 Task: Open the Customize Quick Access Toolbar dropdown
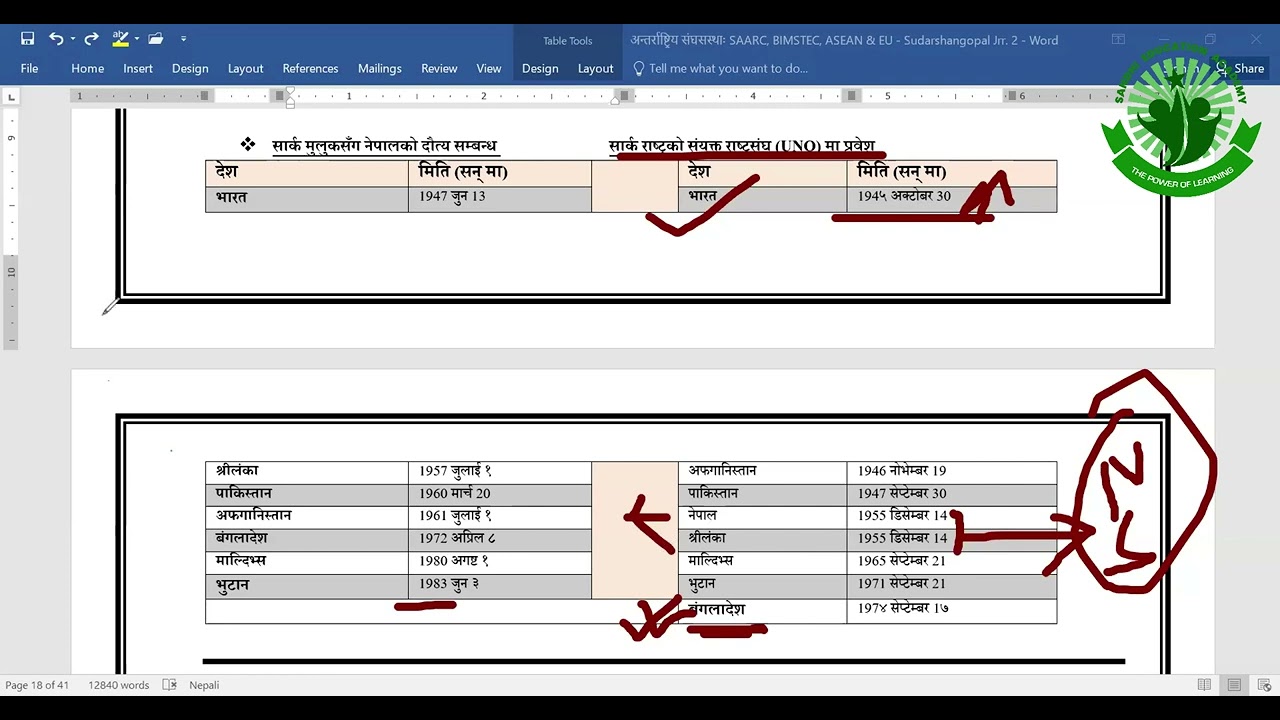pos(183,39)
